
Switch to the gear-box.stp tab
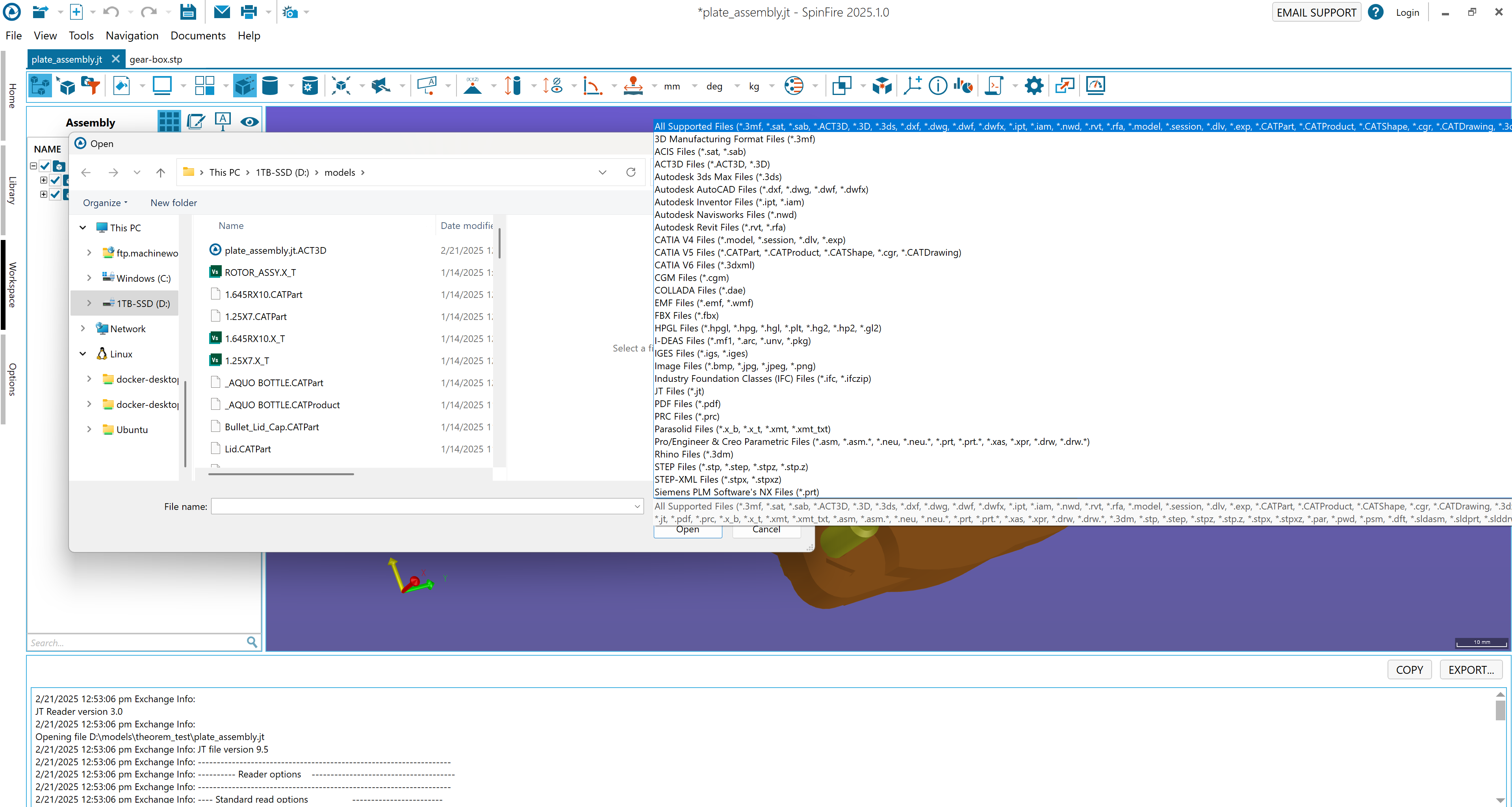pyautogui.click(x=156, y=60)
